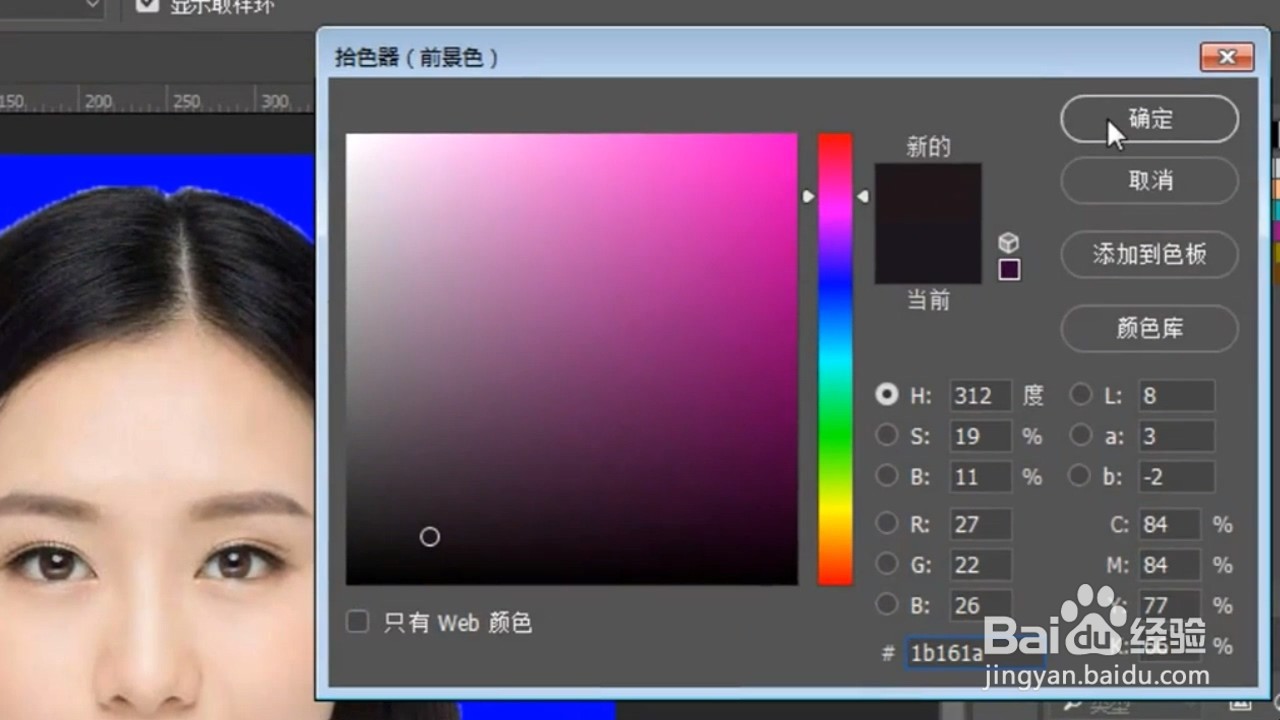1280x720 pixels.
Task: Open the dropdown at the top-left corner
Action: coord(55,5)
